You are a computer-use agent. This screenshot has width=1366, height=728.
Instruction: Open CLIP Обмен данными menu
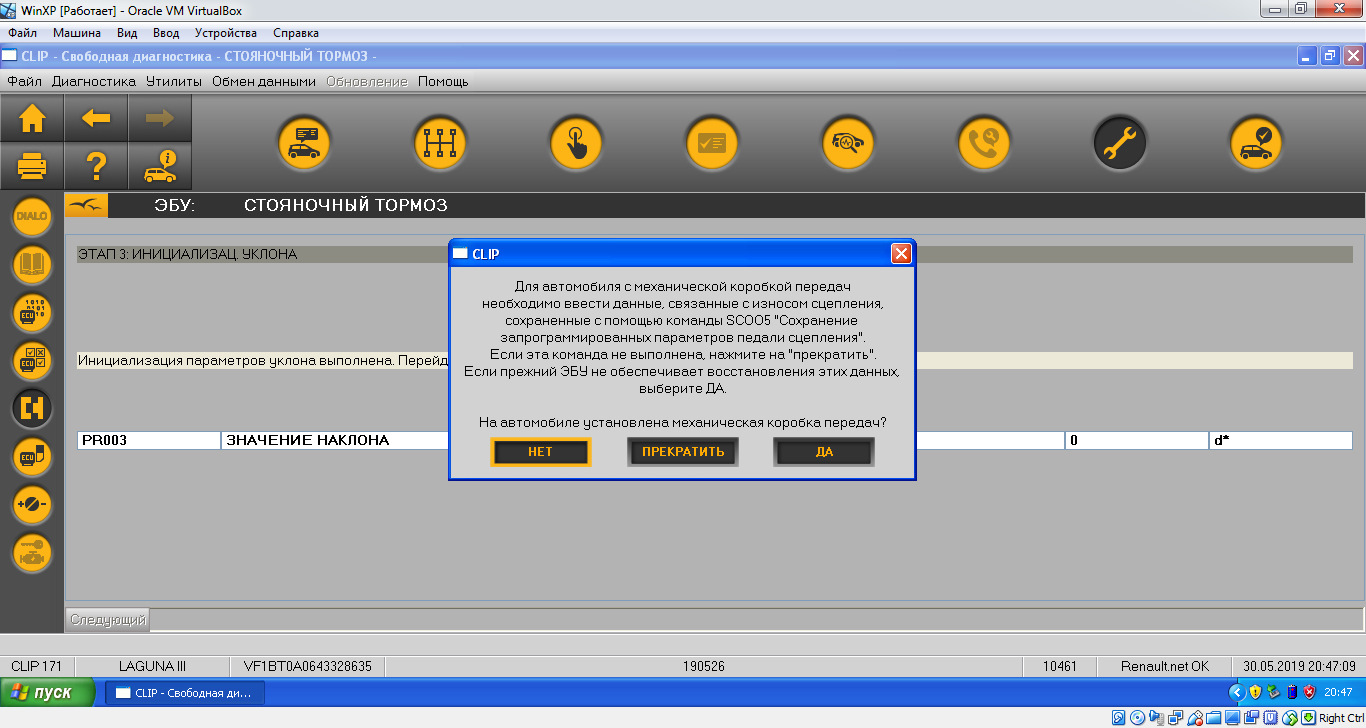(264, 81)
